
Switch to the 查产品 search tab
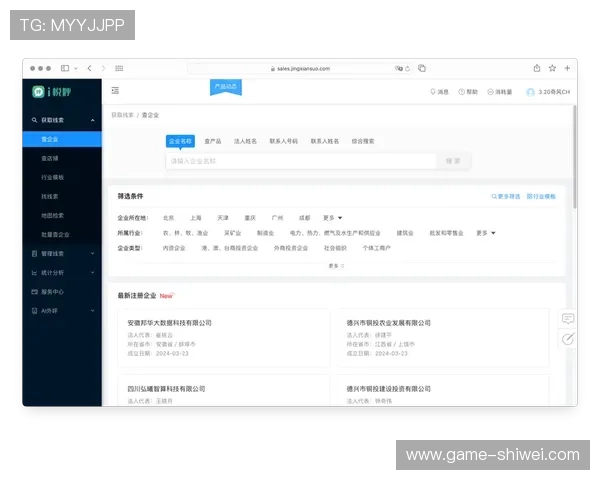click(x=213, y=141)
